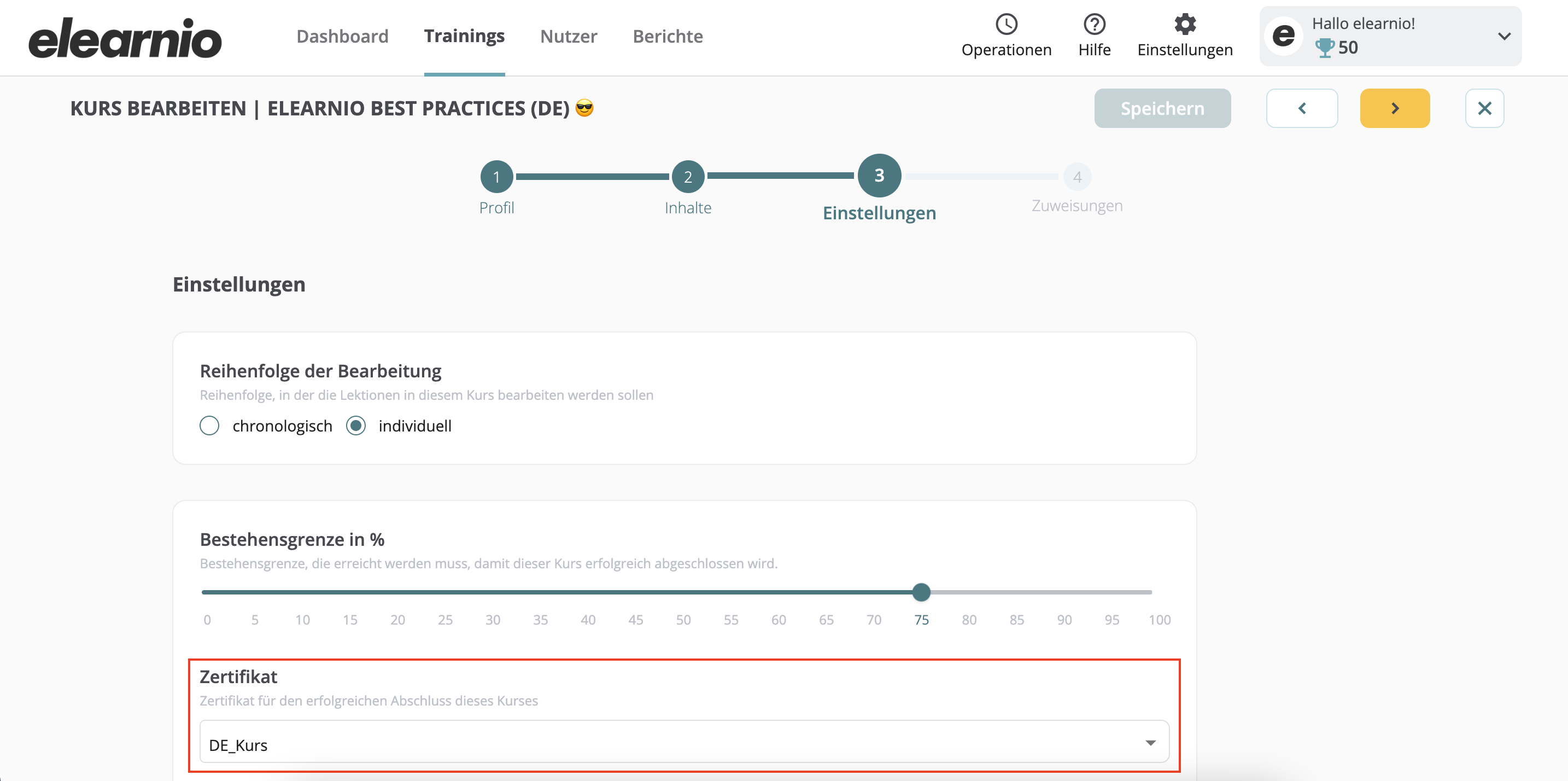Go to previous step with left arrow
Viewport: 1568px width, 781px height.
coord(1301,108)
